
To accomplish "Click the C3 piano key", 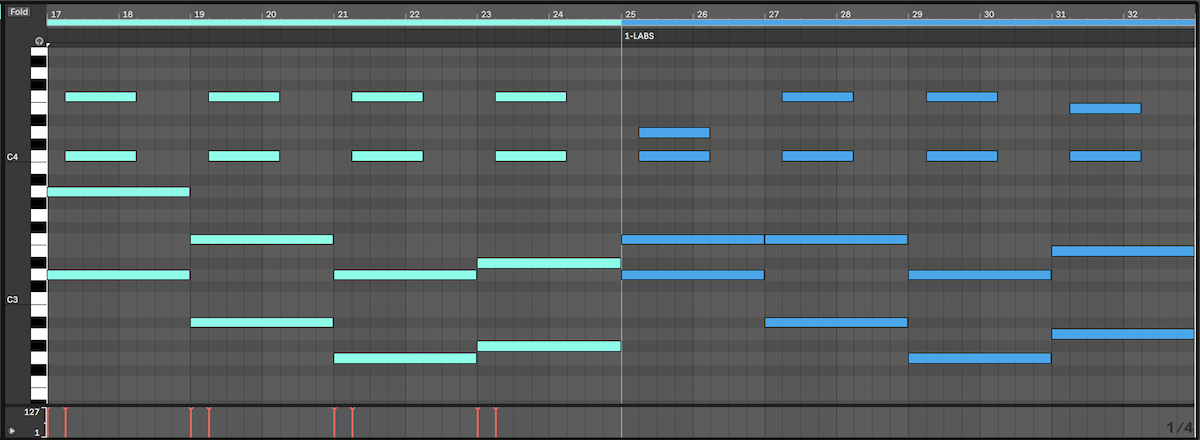I will [x=38, y=299].
